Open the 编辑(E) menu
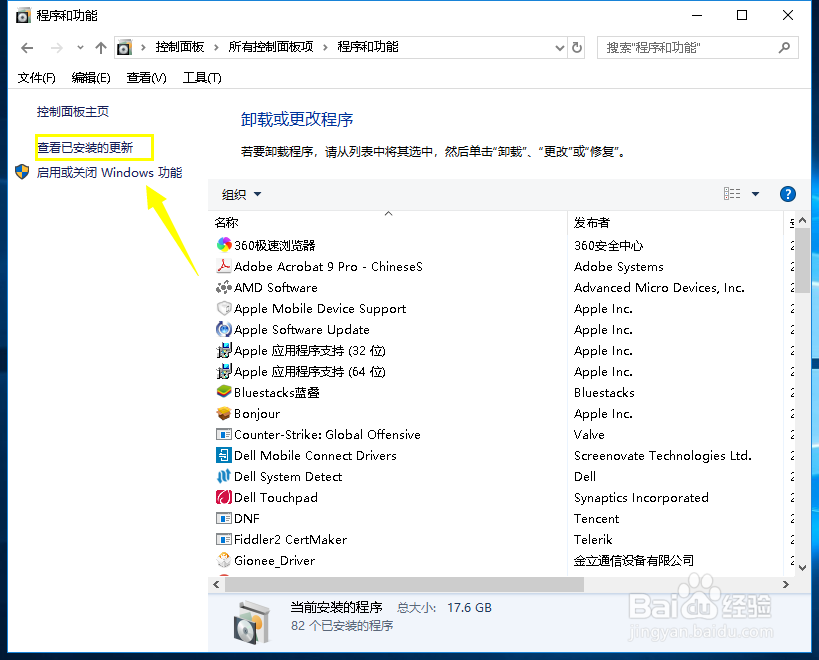 pos(91,78)
